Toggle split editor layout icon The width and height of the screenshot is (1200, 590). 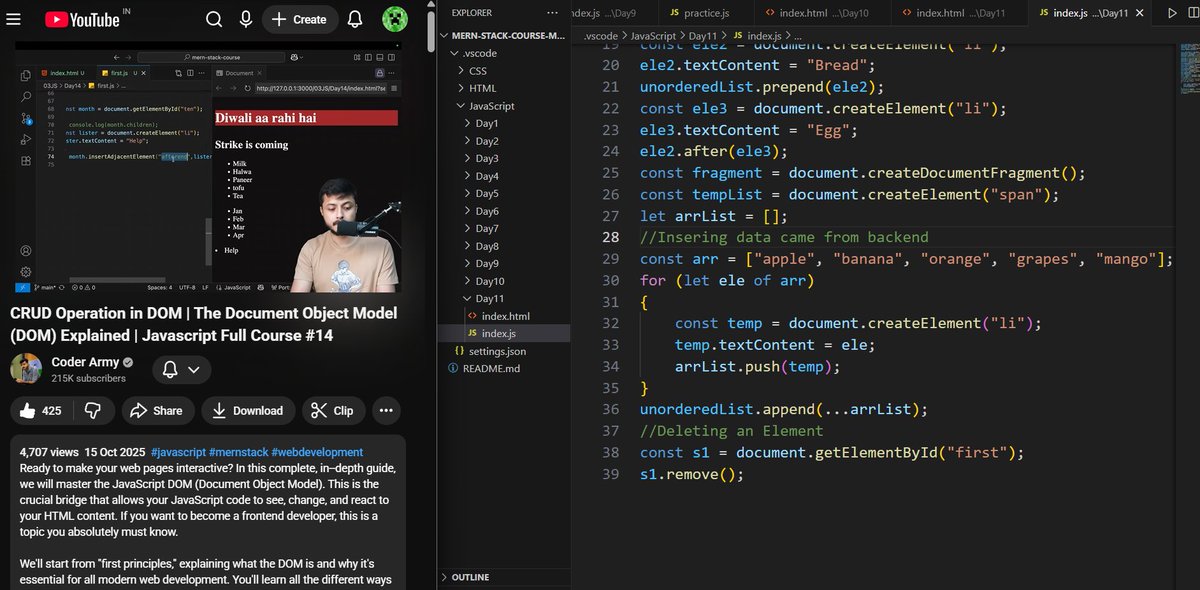point(1195,13)
